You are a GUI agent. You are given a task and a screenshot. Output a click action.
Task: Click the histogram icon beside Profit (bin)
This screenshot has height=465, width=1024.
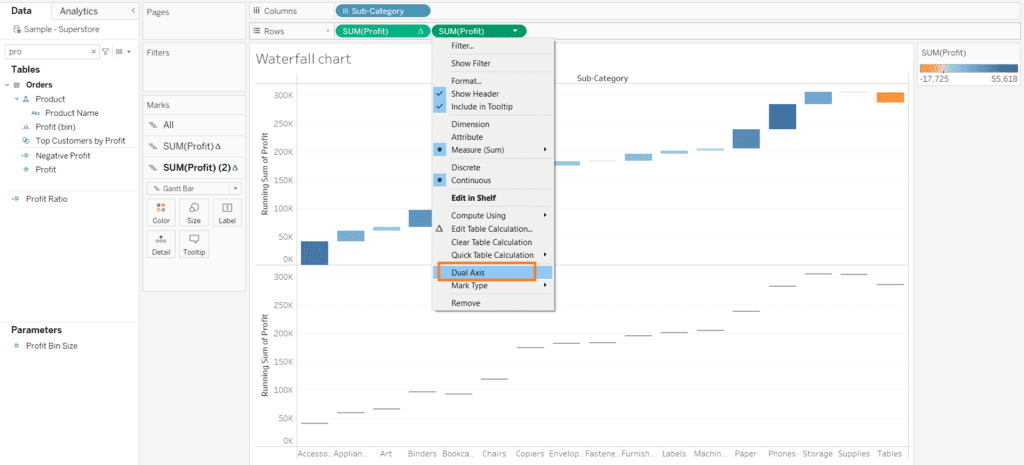click(26, 127)
